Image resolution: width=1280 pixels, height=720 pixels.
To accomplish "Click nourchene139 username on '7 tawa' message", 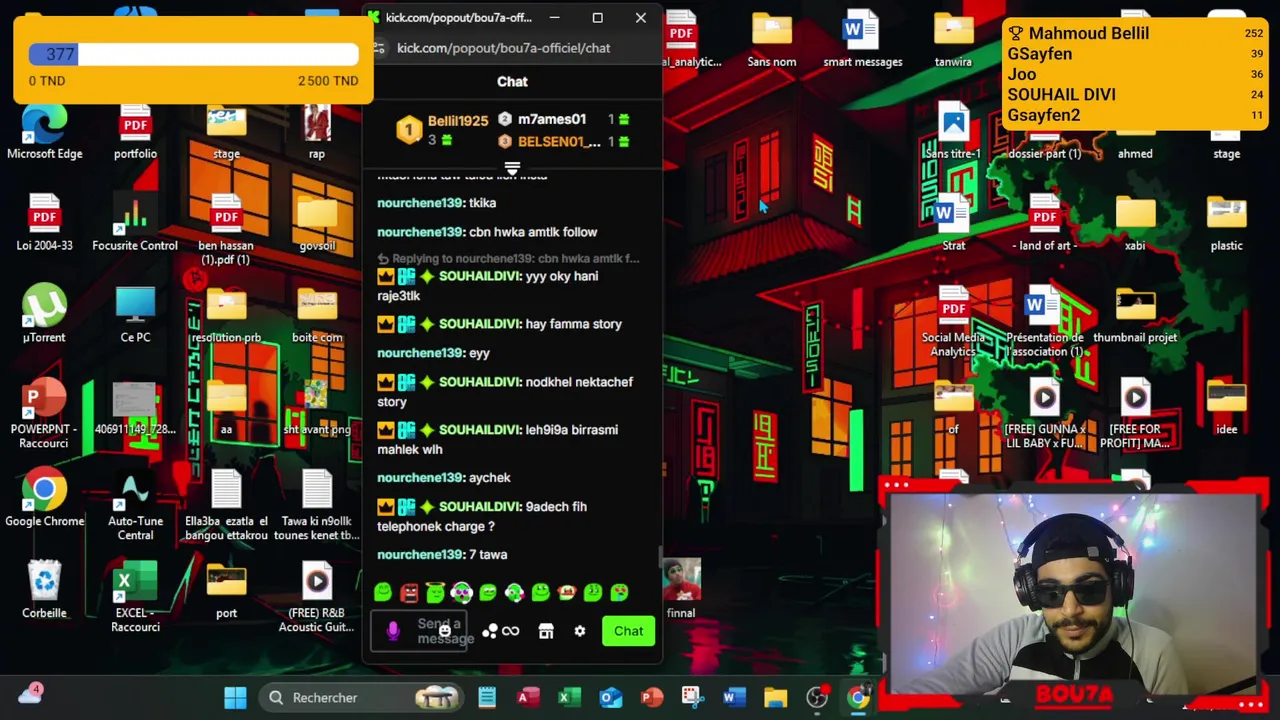I will tap(420, 554).
